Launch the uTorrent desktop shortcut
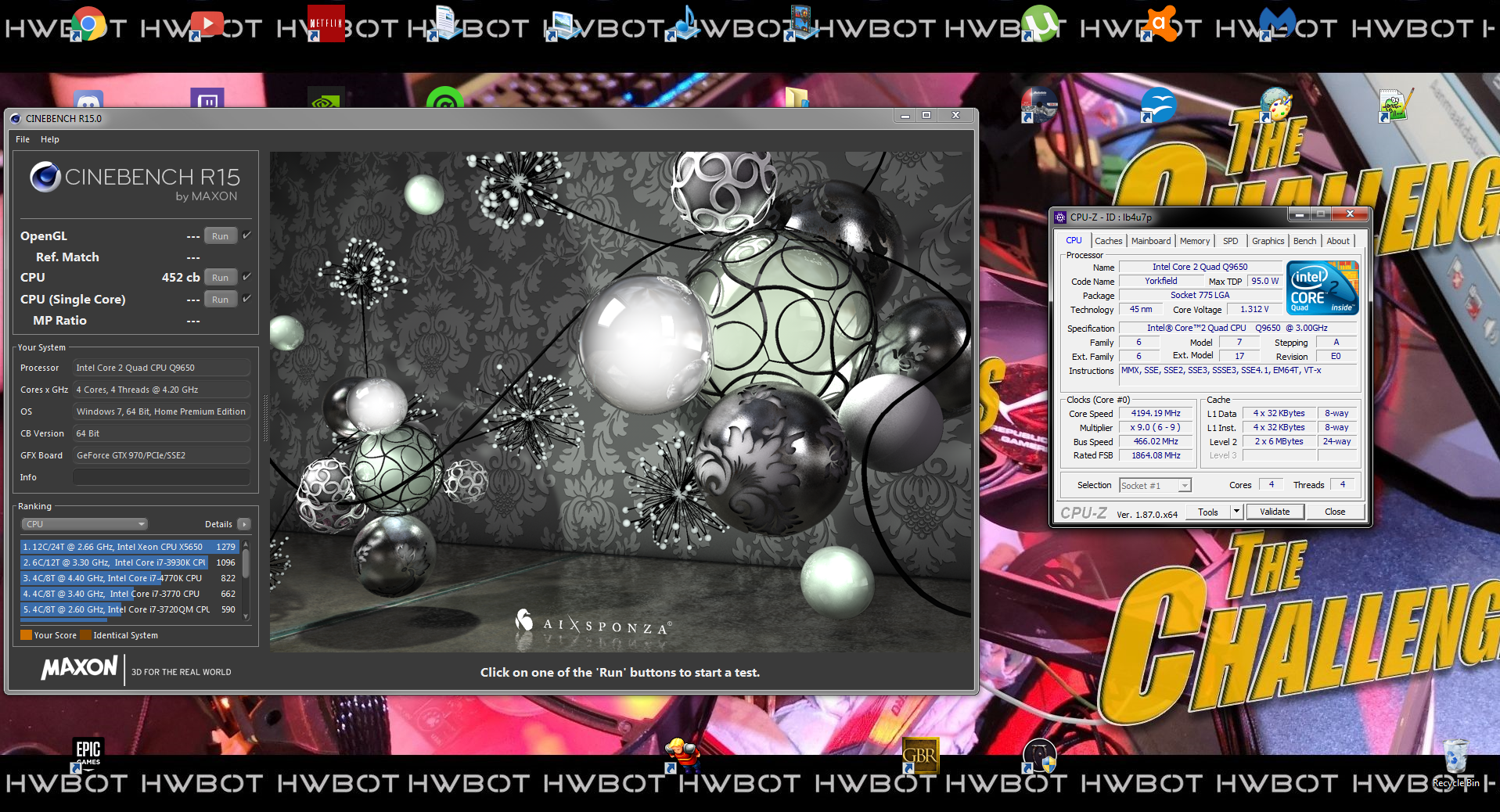This screenshot has width=1500, height=812. point(1039,23)
